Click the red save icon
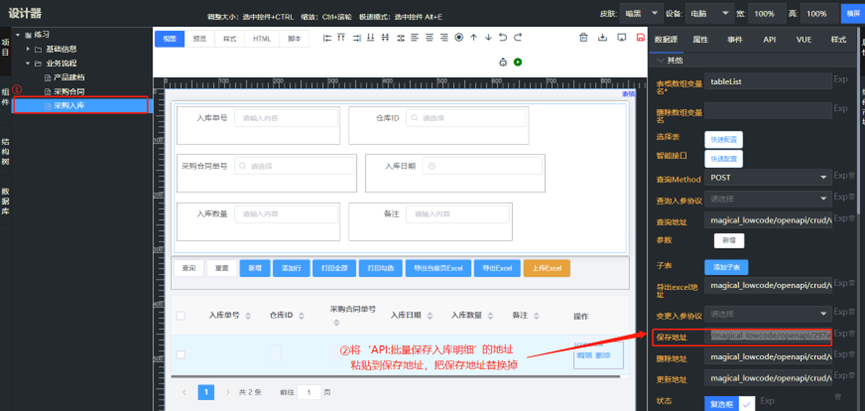 (x=640, y=38)
